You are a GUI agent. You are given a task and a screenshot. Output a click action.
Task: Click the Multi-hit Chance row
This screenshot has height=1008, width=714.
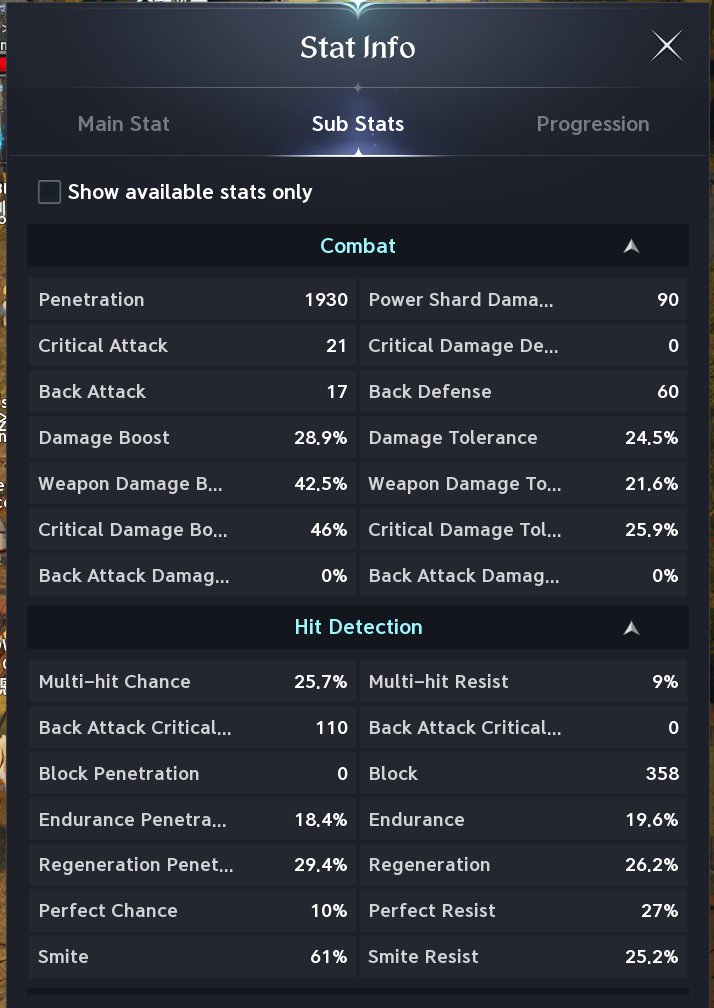point(192,681)
